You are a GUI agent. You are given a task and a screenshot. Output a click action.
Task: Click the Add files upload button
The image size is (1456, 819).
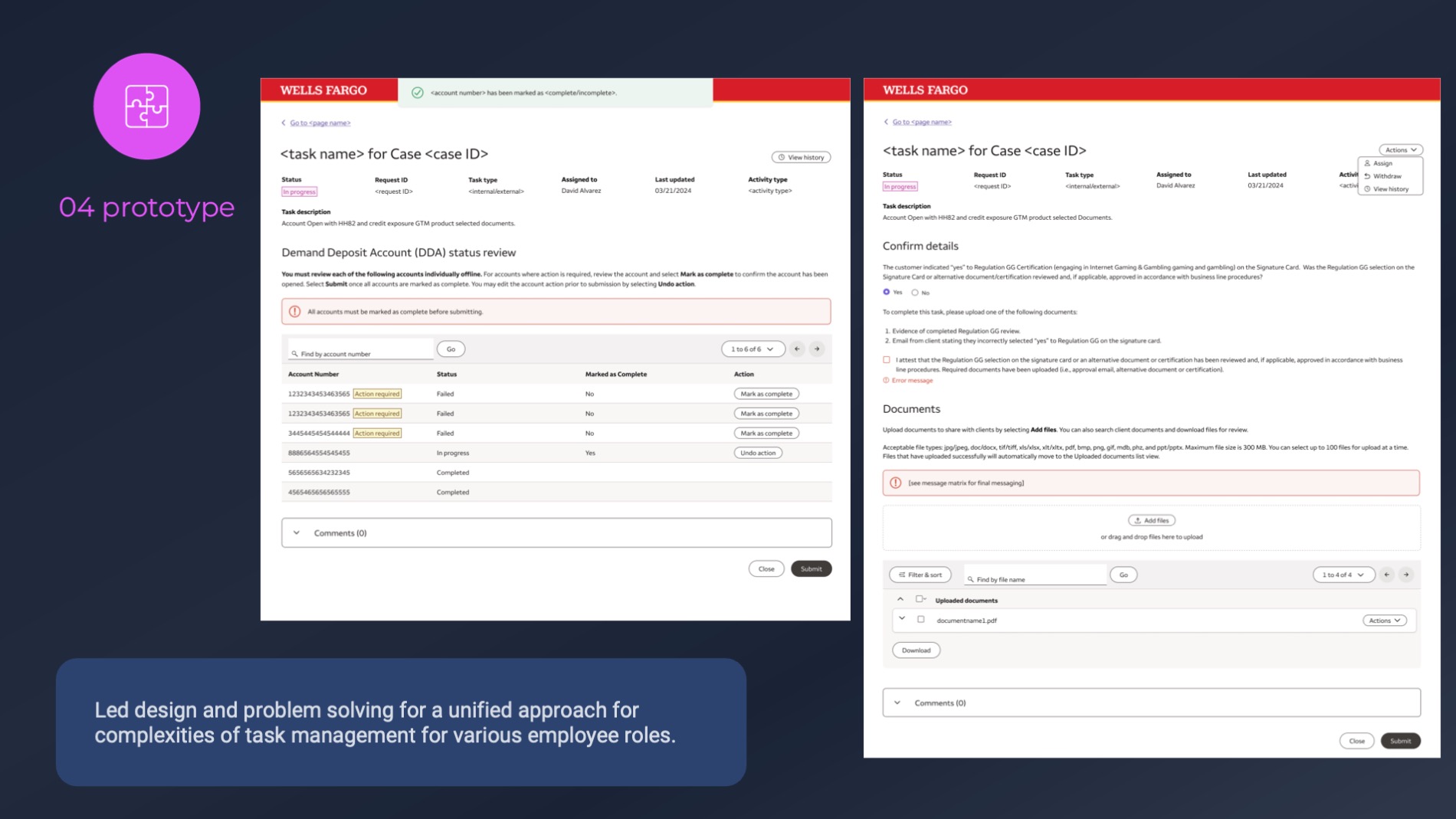[x=1151, y=520]
